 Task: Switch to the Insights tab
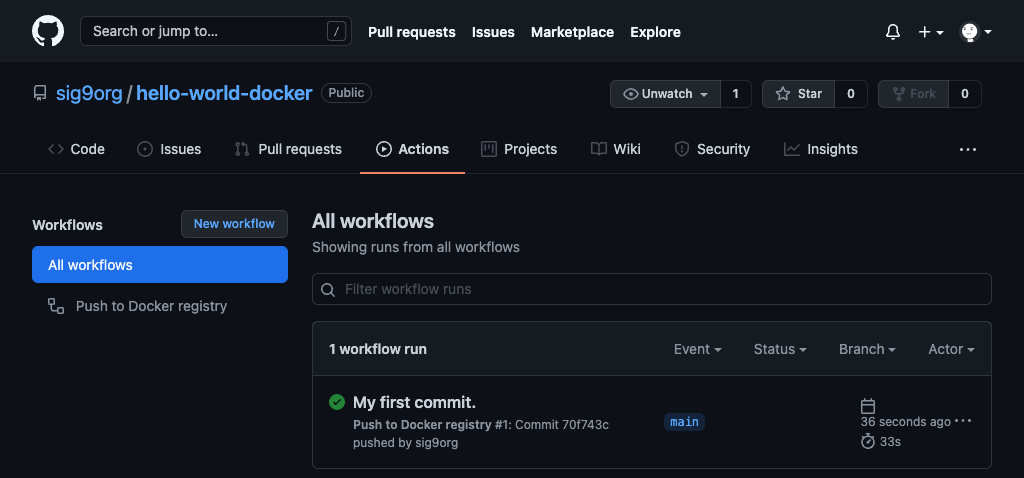821,149
